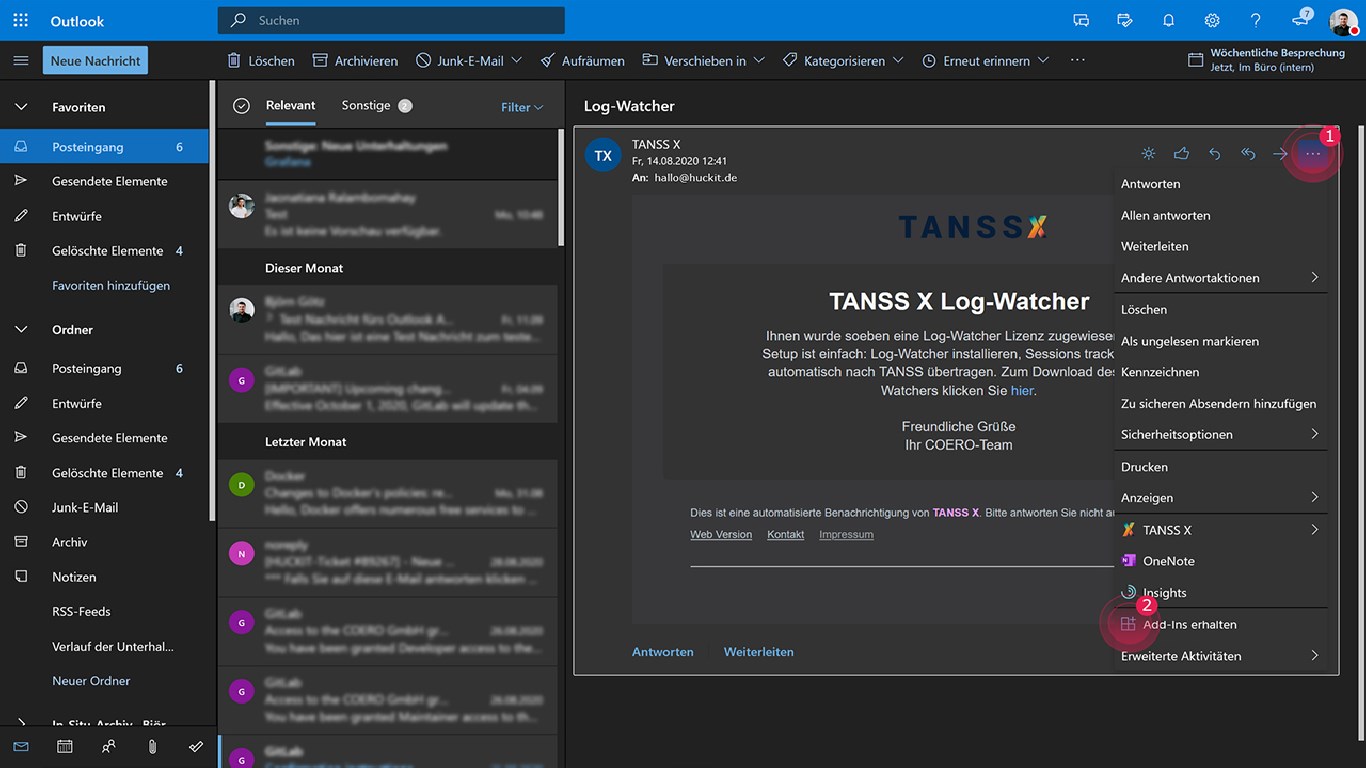Collapse the Ordner section
This screenshot has width=1366, height=768.
coord(21,329)
